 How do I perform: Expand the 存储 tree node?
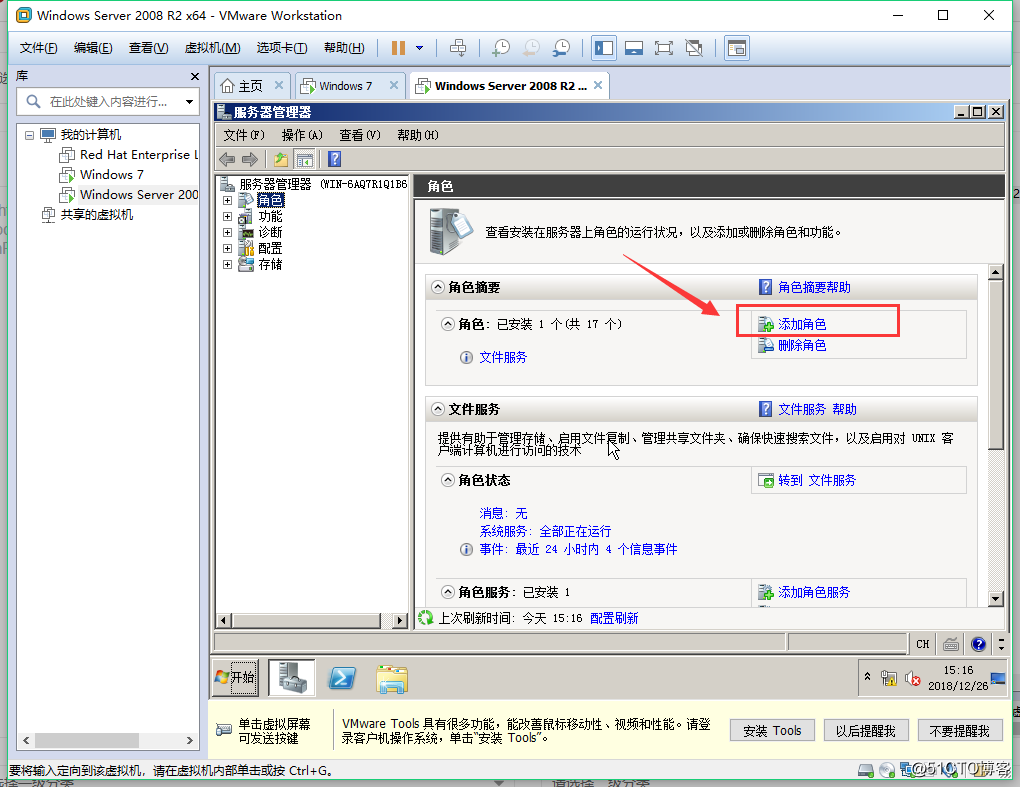(x=227, y=265)
